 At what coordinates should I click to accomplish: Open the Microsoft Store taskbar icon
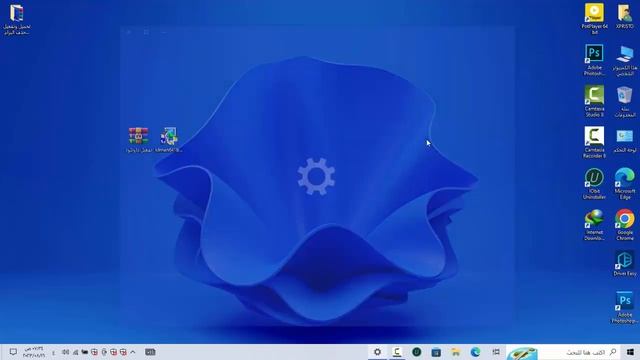coord(436,352)
